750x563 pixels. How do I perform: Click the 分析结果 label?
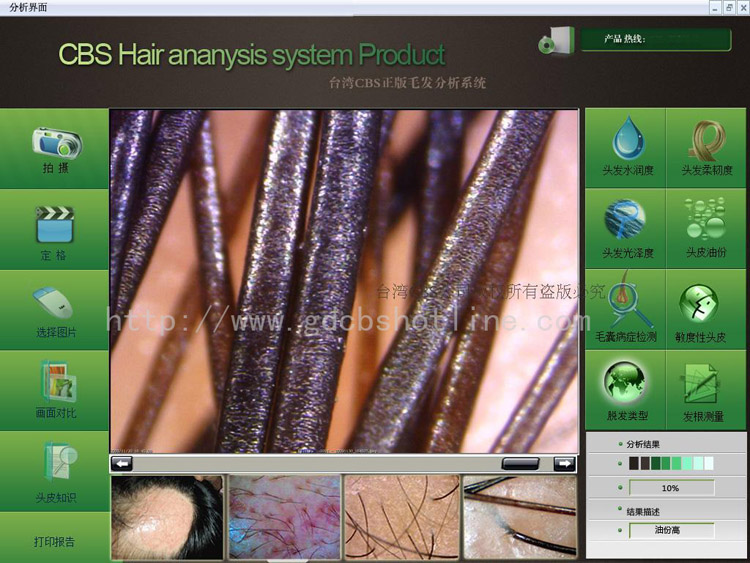(x=643, y=444)
